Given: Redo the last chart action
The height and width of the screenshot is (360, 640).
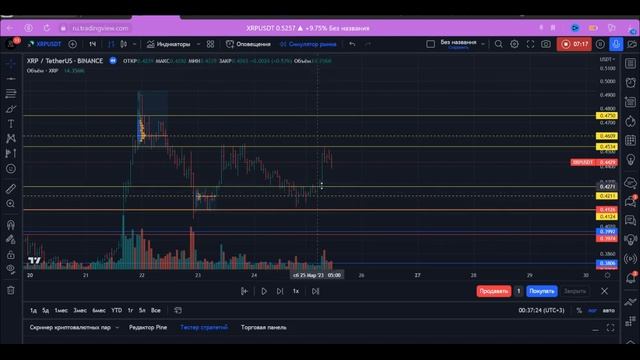Looking at the screenshot, I should [368, 44].
